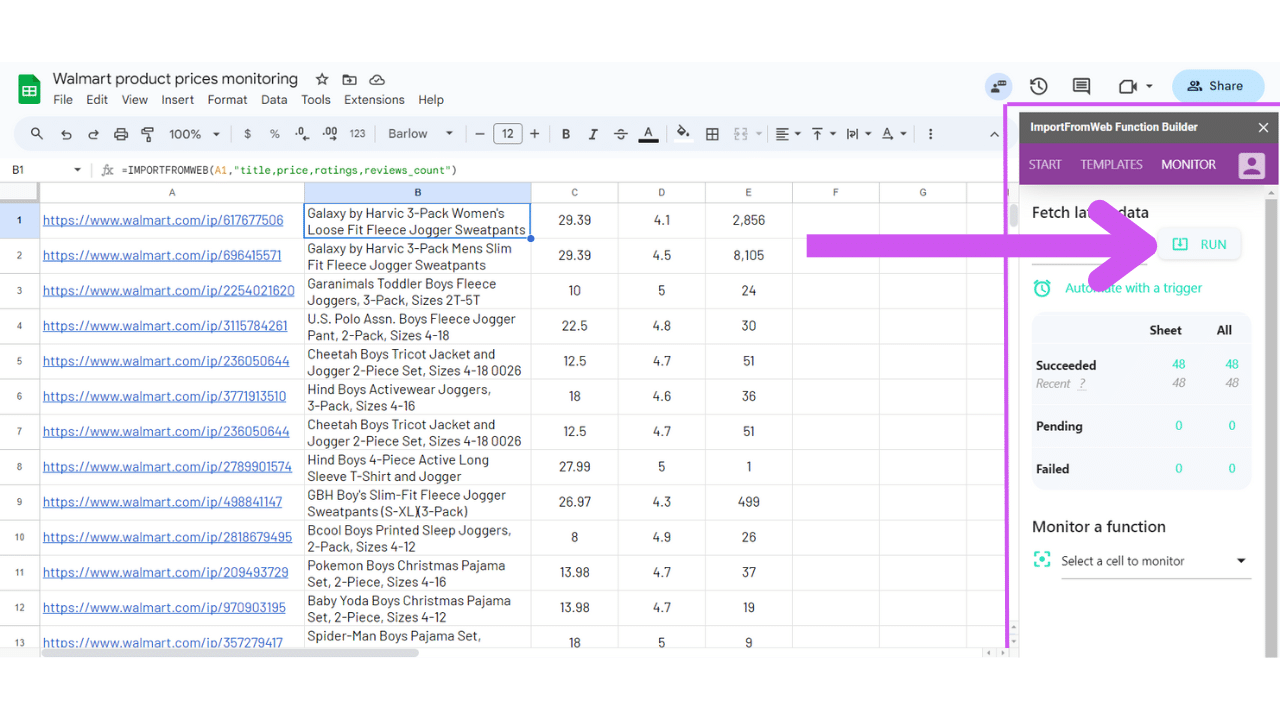Open version history clock icon
This screenshot has width=1280, height=720.
coord(1039,86)
